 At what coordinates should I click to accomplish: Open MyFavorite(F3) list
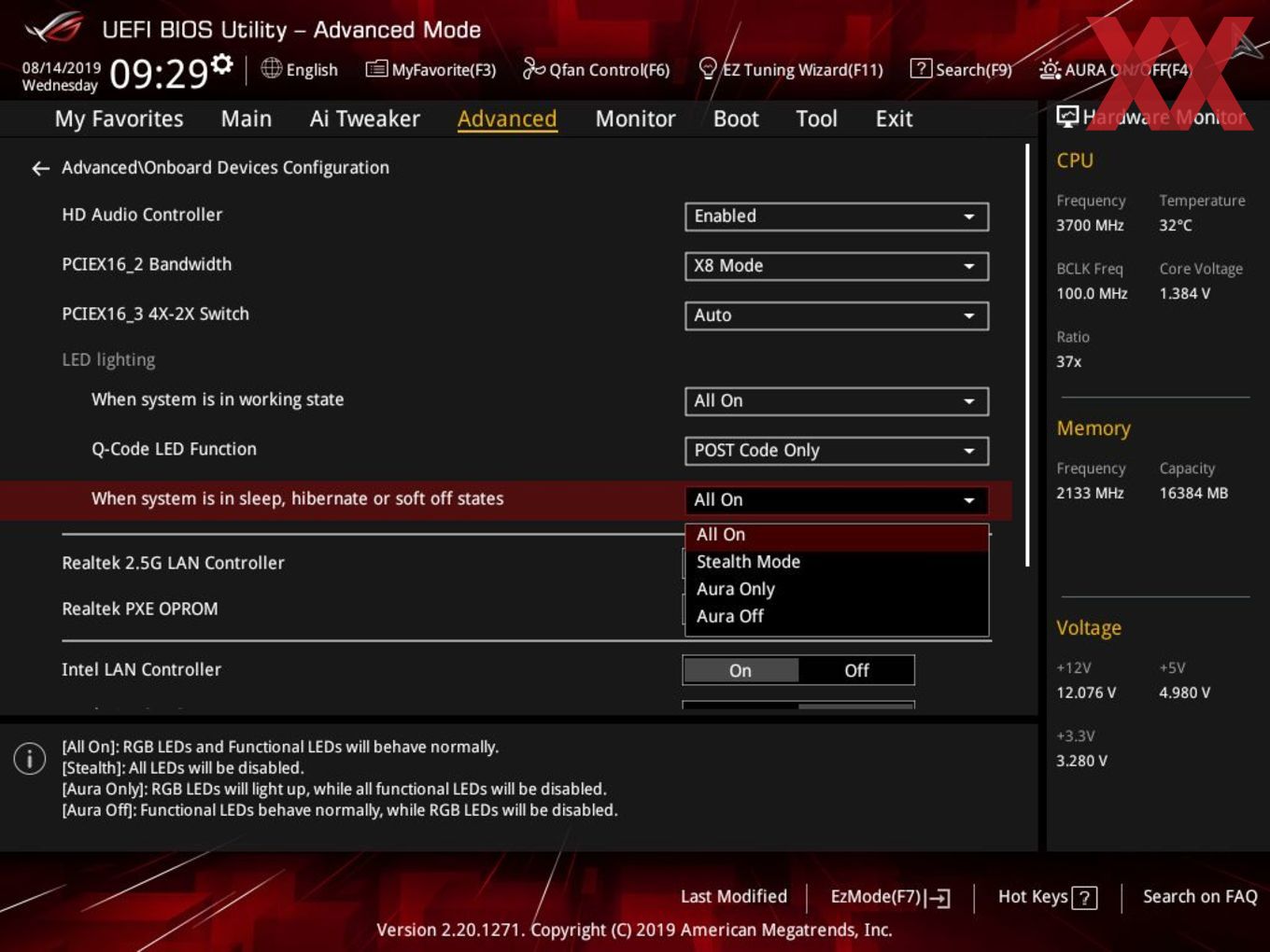[430, 69]
